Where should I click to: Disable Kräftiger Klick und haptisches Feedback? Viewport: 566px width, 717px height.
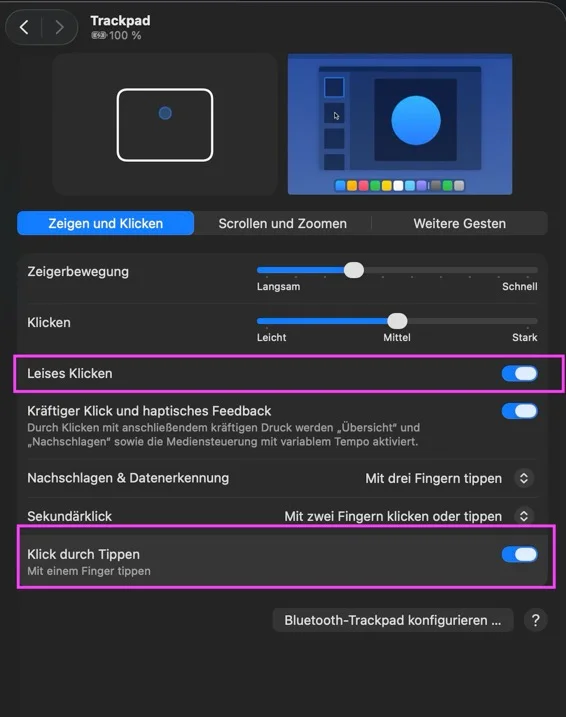click(x=519, y=411)
